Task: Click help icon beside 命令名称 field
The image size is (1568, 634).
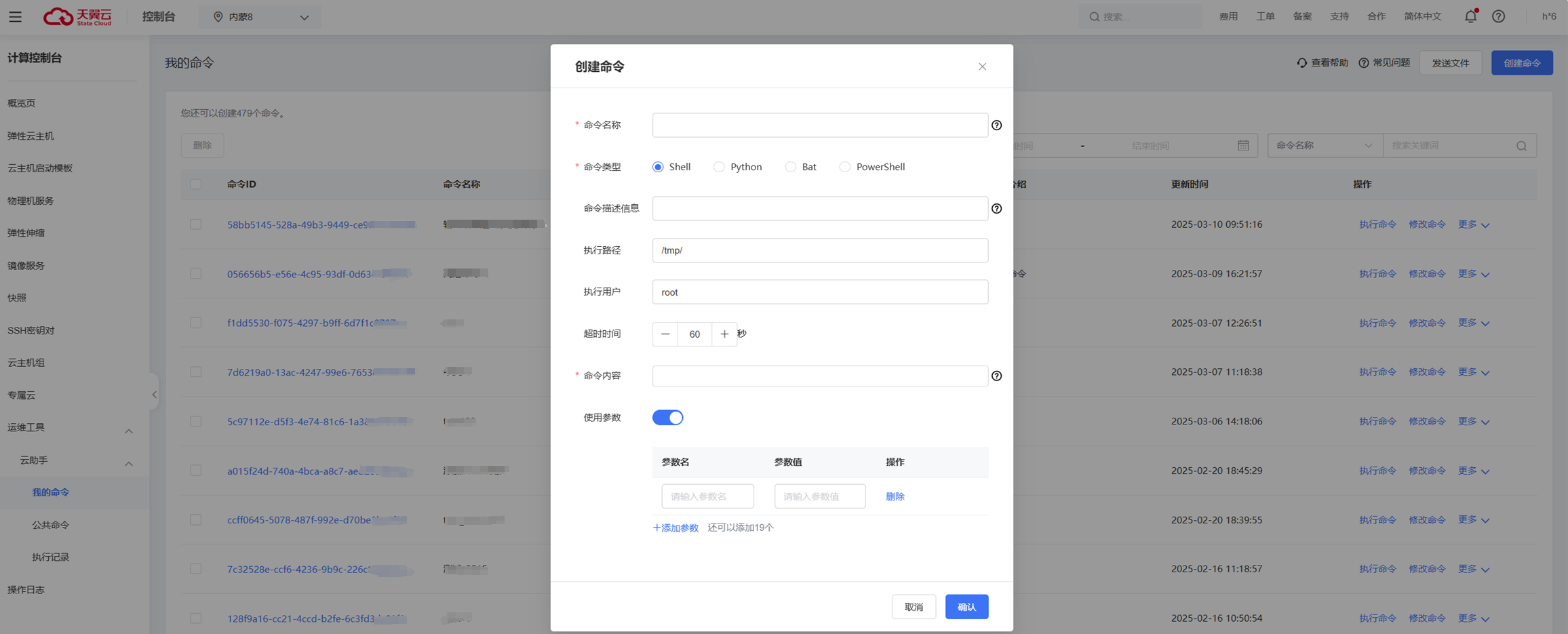Action: tap(996, 125)
